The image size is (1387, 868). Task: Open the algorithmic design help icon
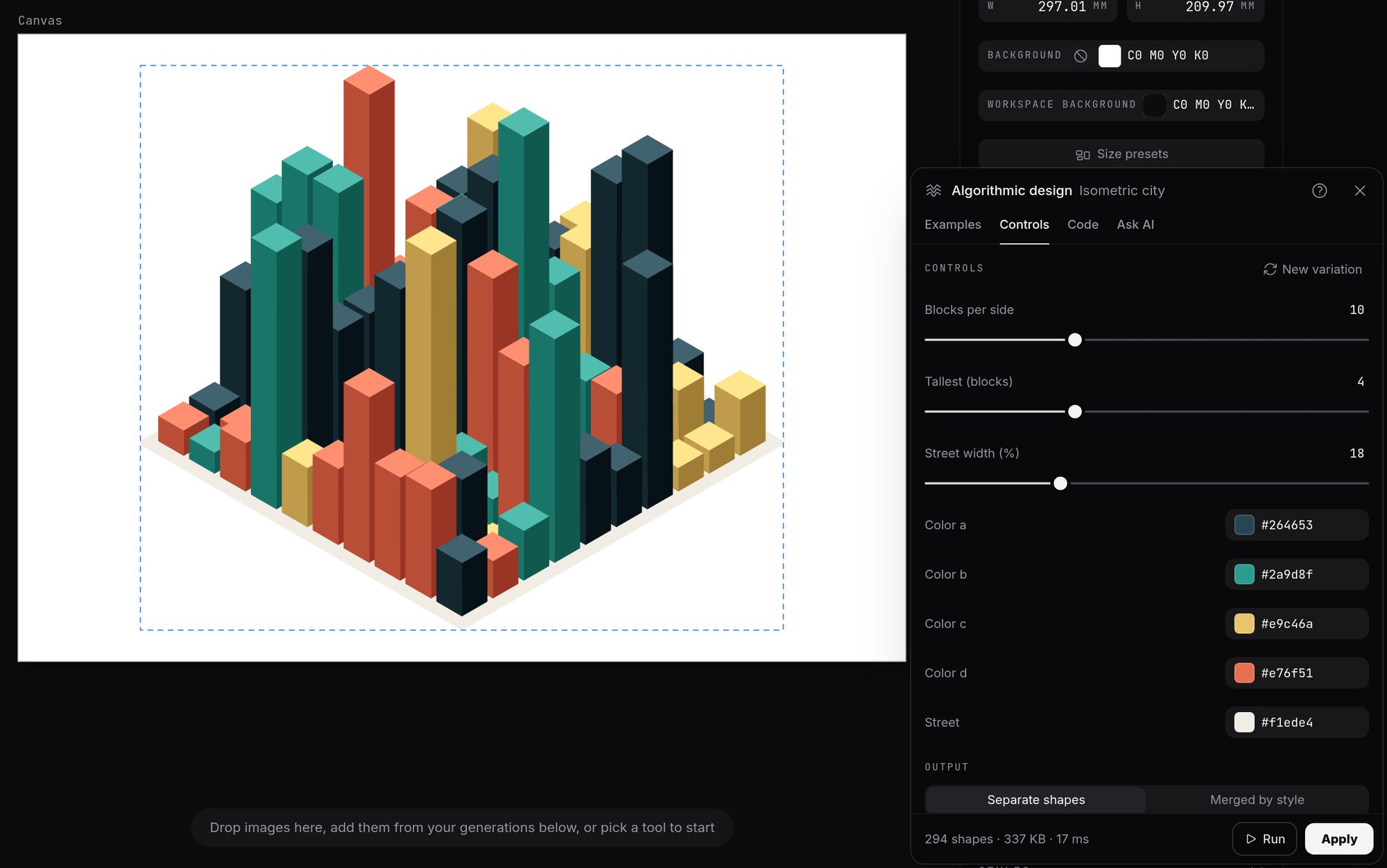coord(1319,191)
